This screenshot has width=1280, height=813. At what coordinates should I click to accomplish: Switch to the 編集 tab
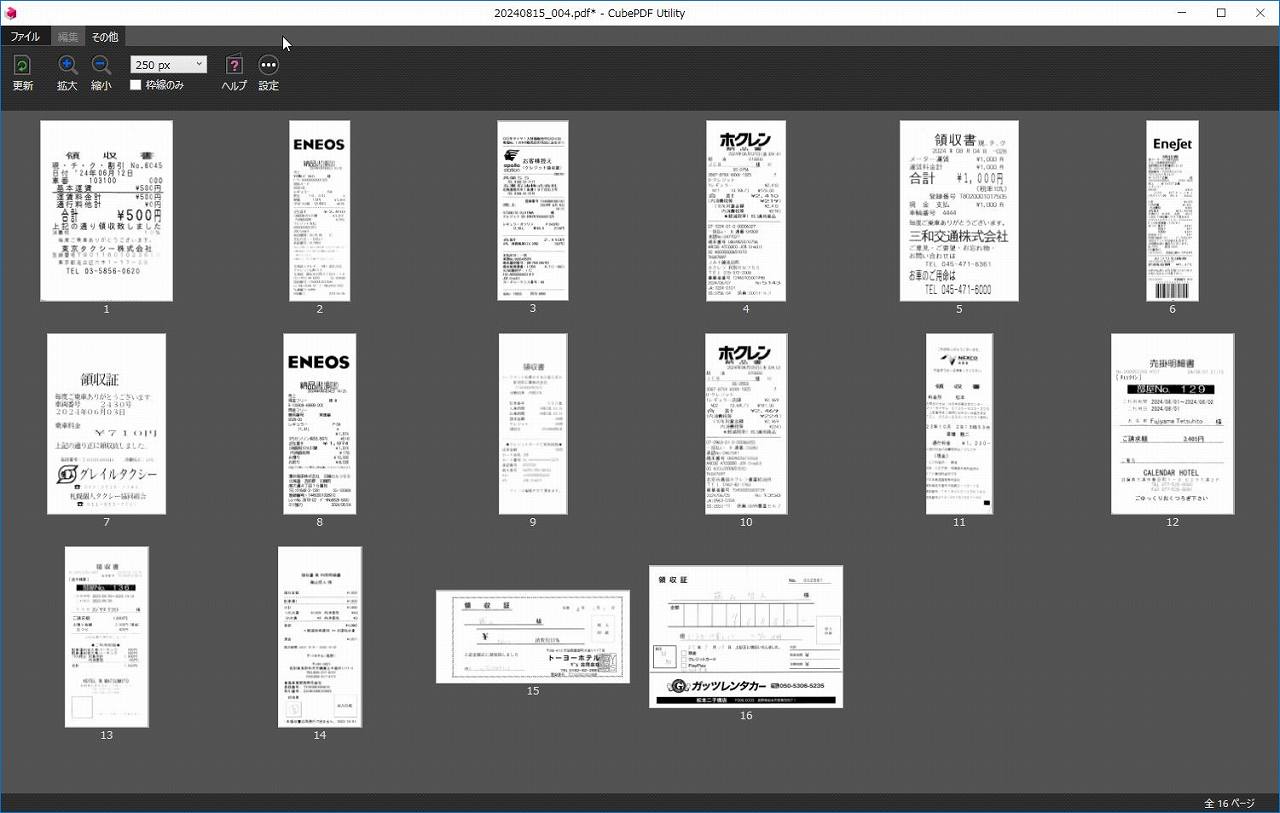68,37
